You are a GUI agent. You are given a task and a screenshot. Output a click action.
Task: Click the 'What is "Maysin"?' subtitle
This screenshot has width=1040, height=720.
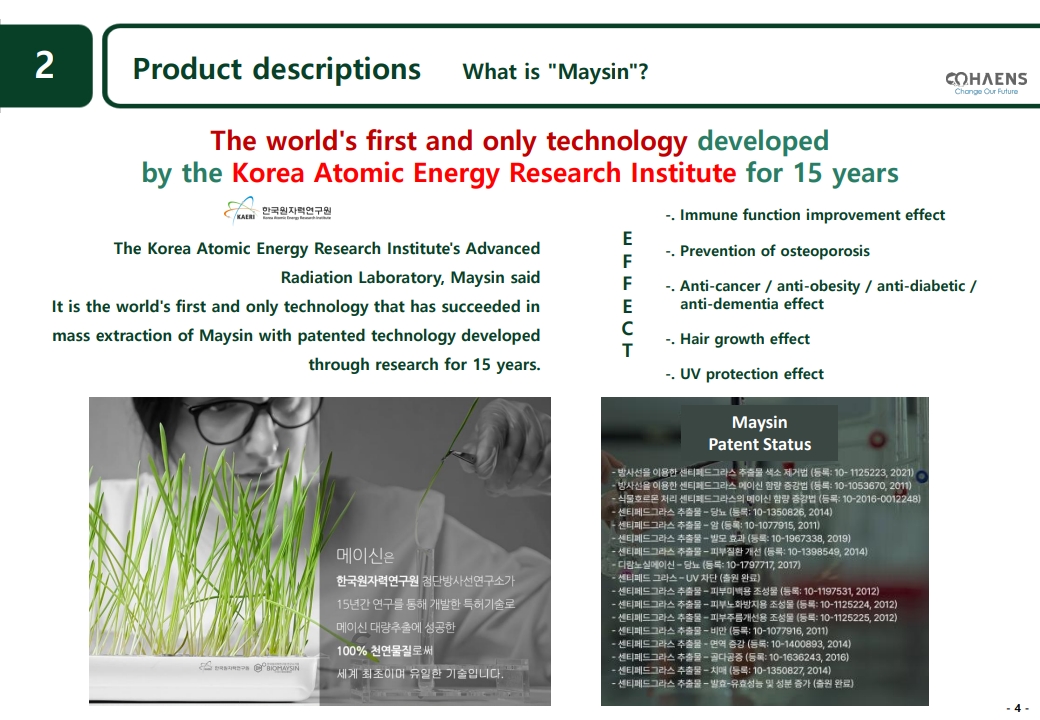coord(555,72)
